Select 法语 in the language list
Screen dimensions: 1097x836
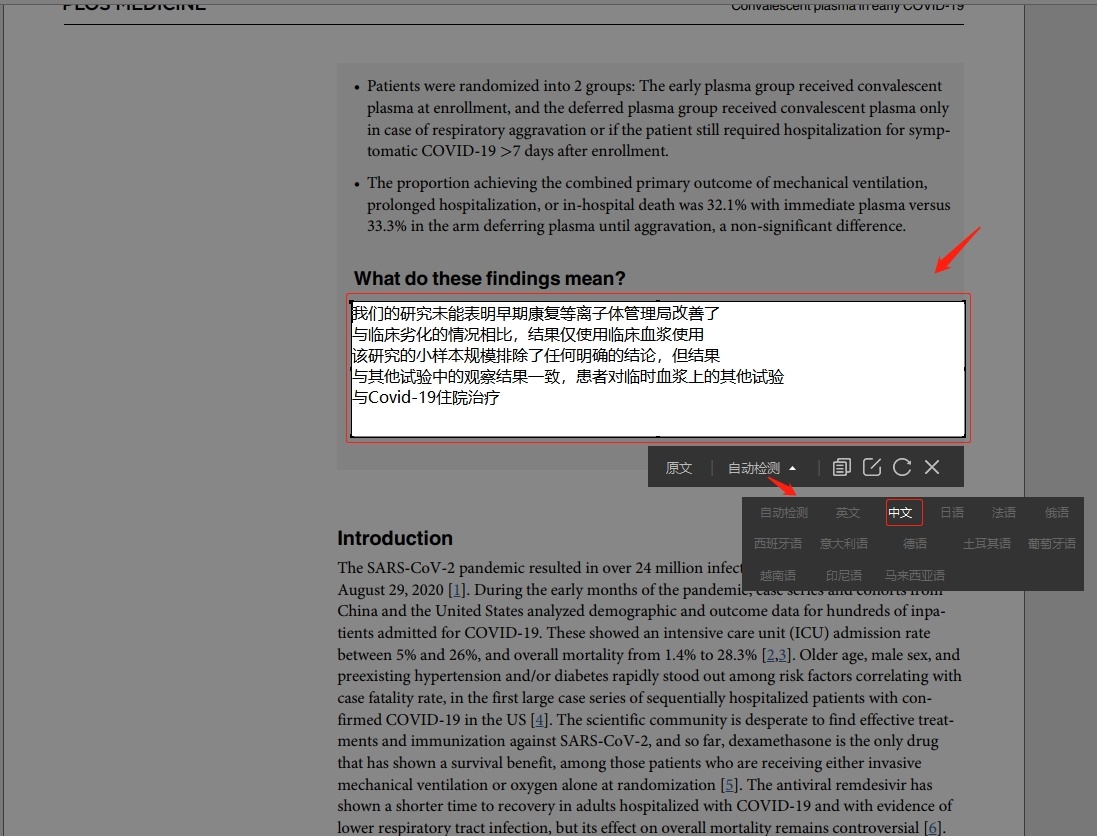tap(1003, 513)
